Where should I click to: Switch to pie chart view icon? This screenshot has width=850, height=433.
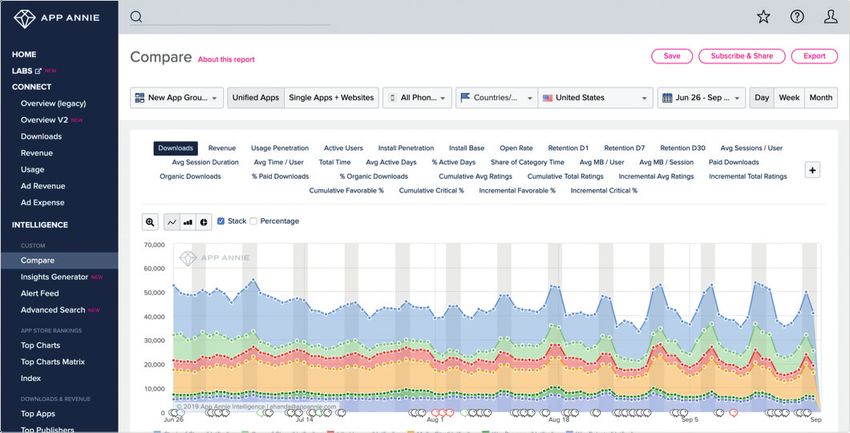coord(204,222)
